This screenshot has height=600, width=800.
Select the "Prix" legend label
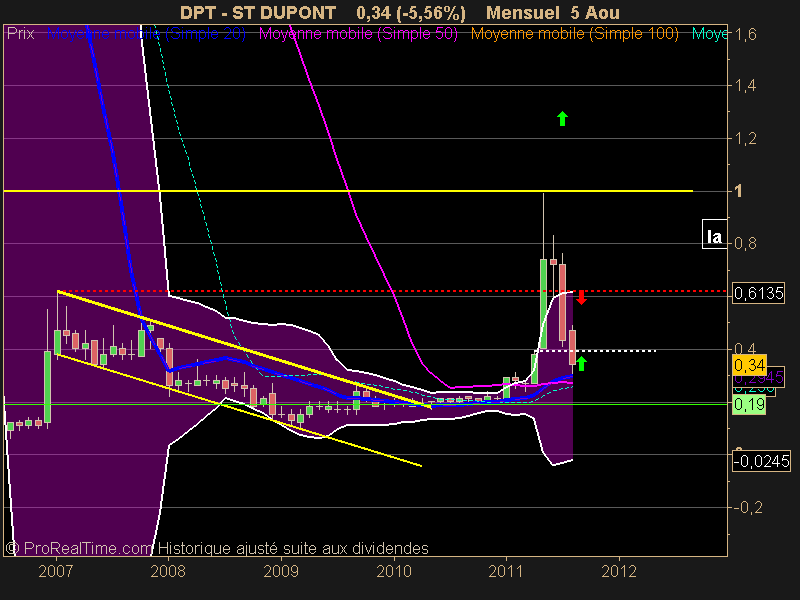(20, 34)
